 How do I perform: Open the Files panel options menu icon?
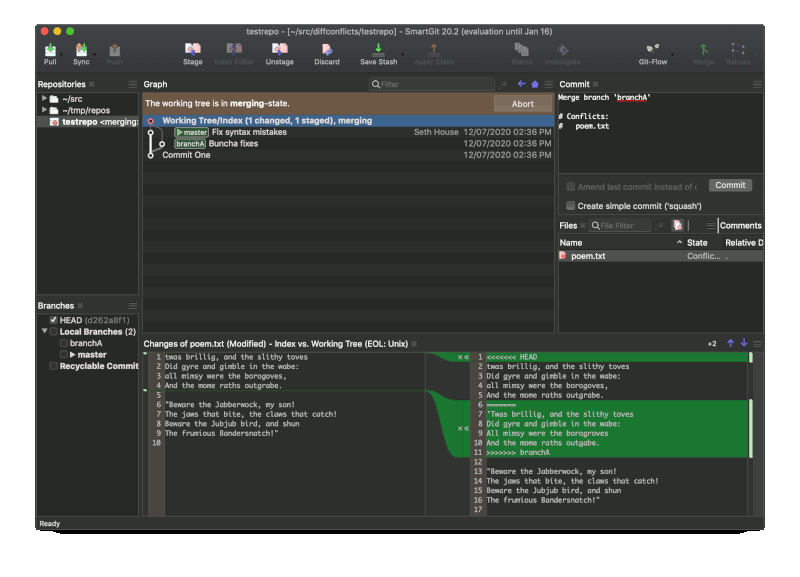(710, 225)
